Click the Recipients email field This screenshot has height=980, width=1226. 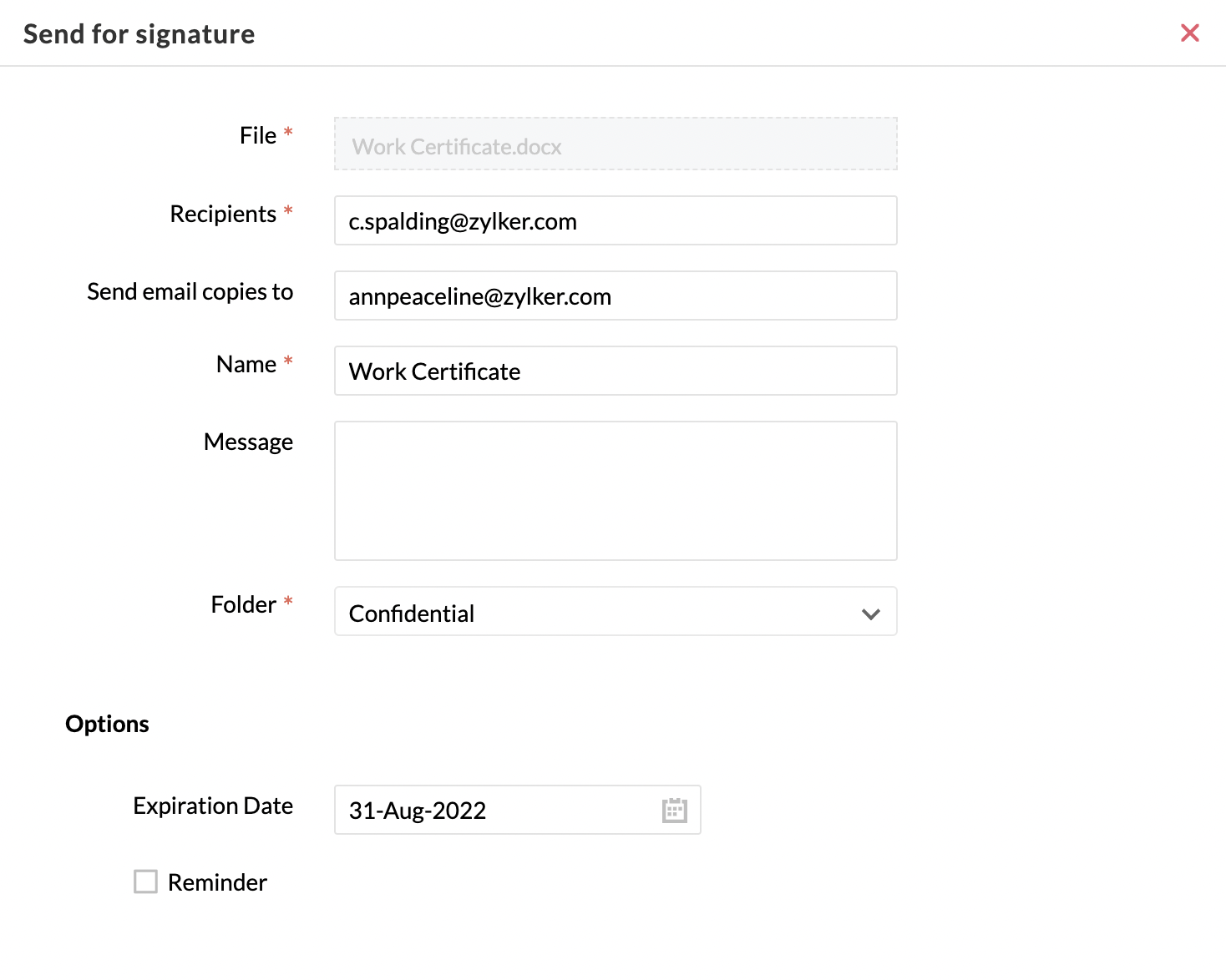pyautogui.click(x=616, y=220)
